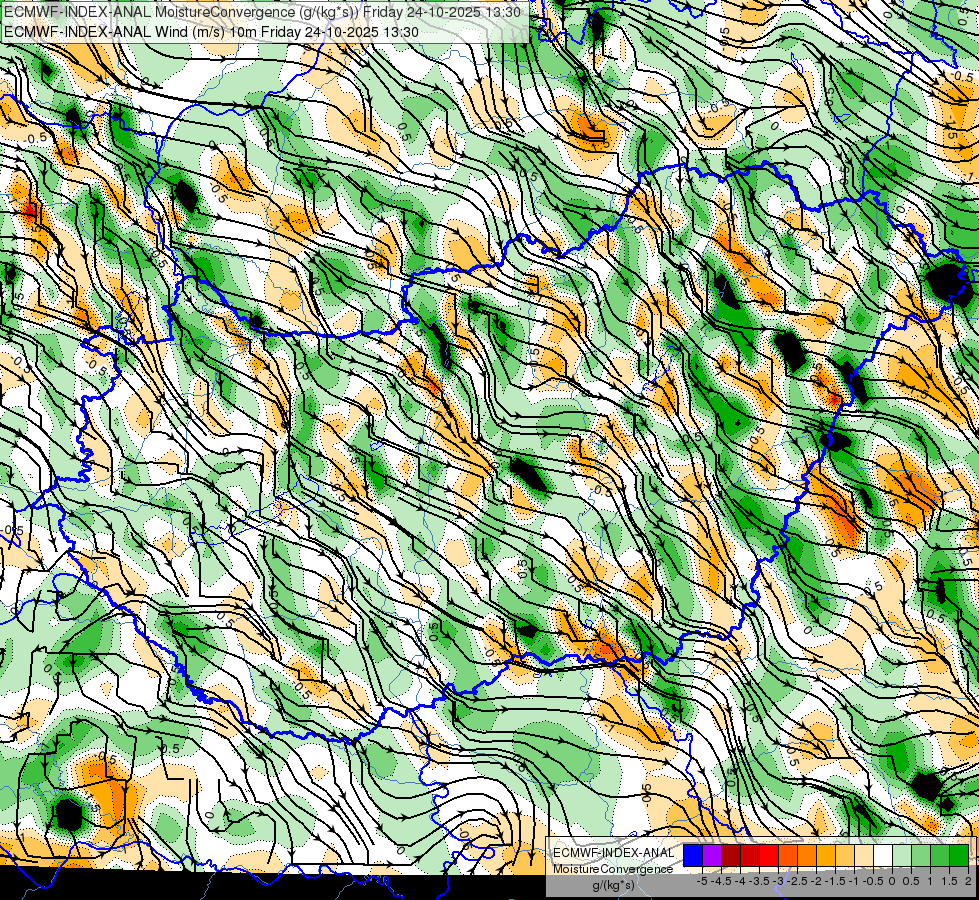979x900 pixels.
Task: Click the legend tick label 2
Action: coord(968,881)
